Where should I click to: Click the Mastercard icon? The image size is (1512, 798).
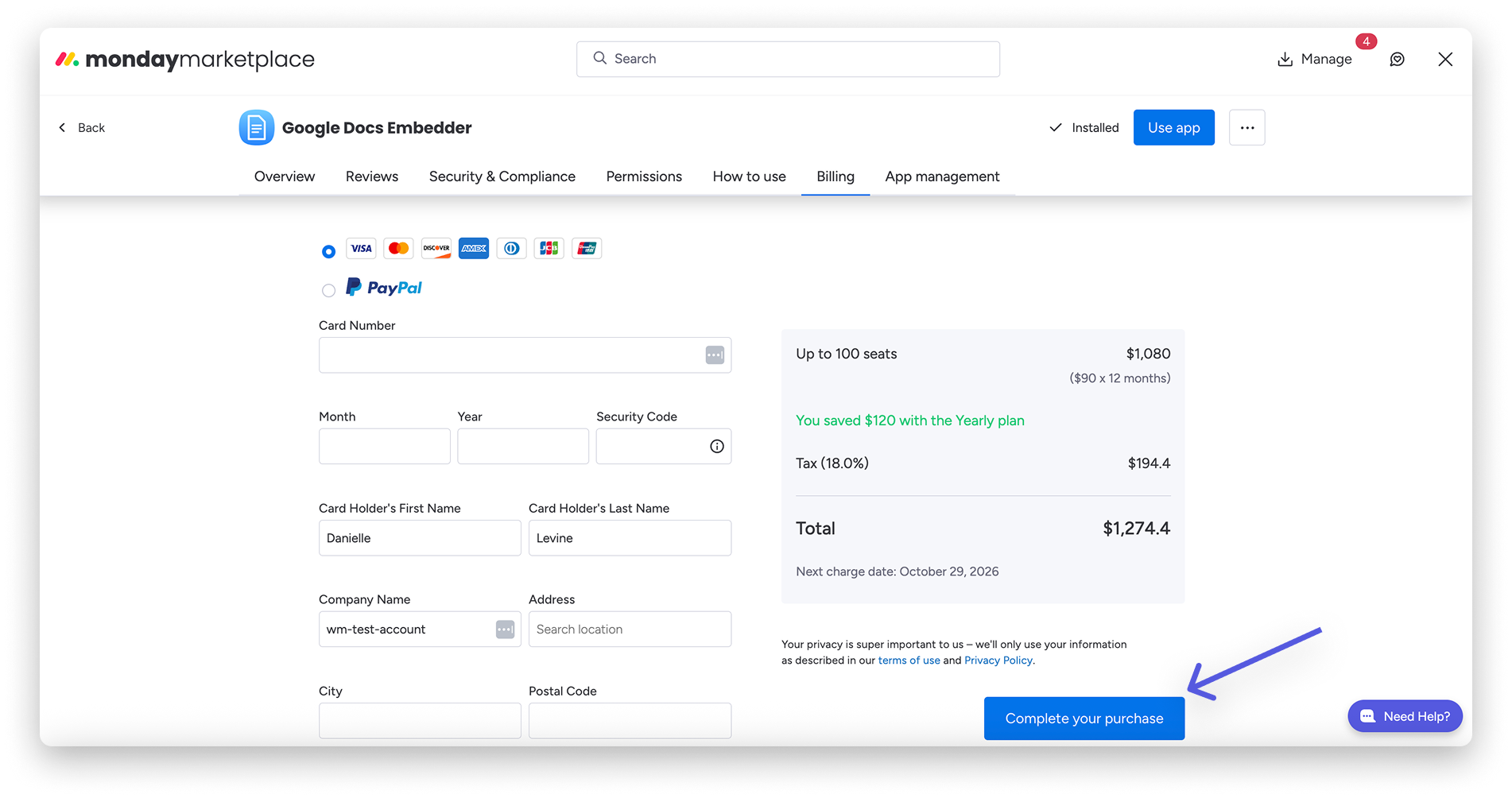point(398,248)
